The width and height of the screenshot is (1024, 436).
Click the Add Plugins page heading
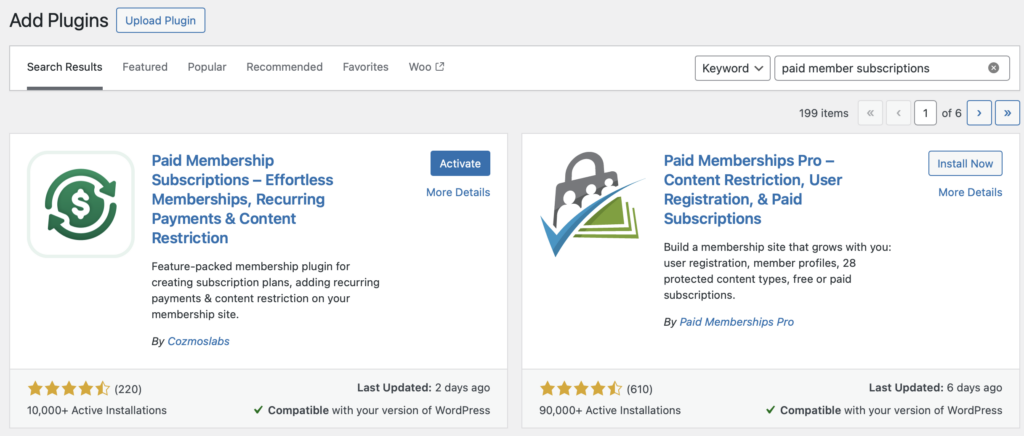[59, 20]
